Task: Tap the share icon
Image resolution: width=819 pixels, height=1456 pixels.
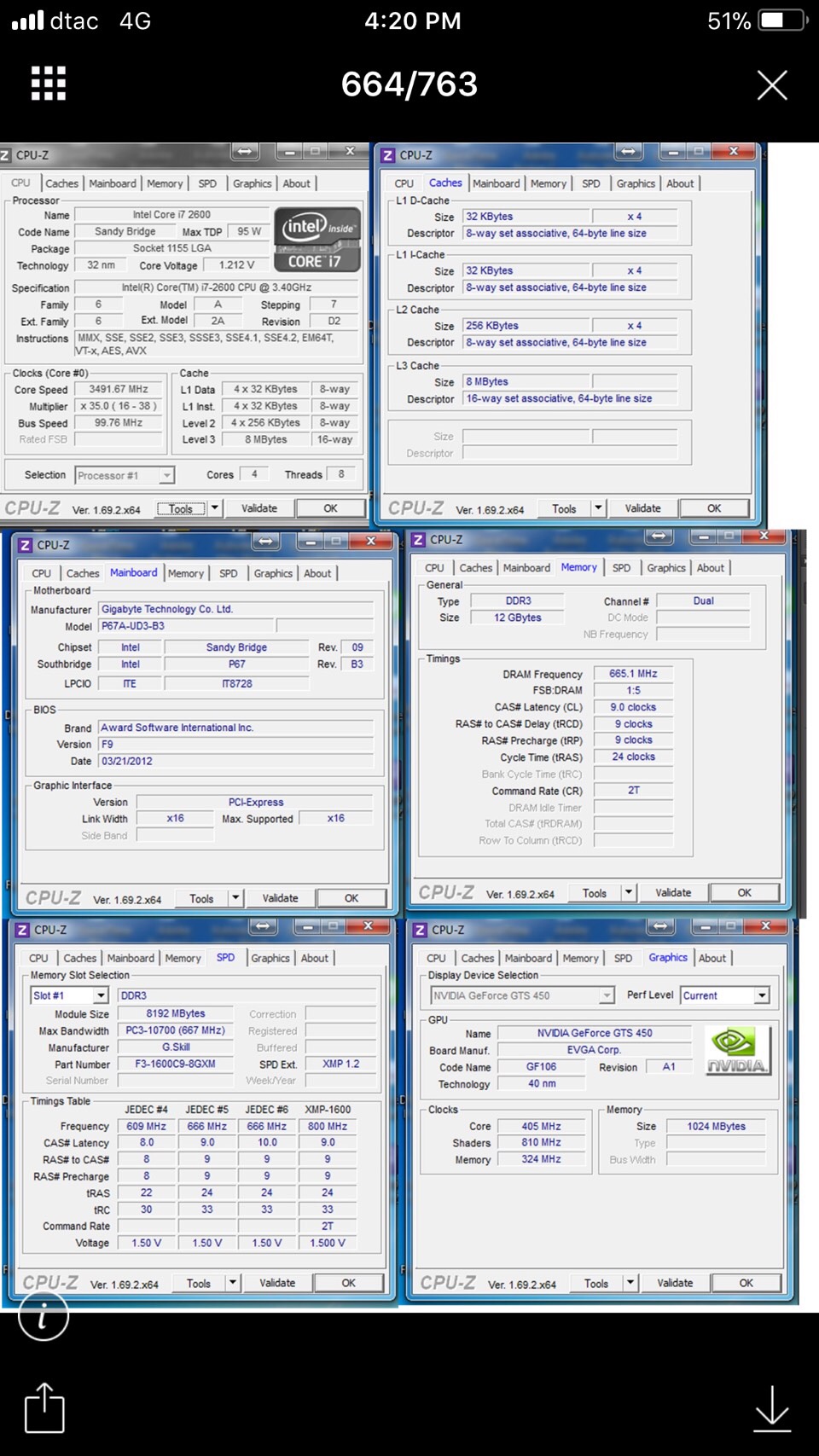Action: point(44,1407)
